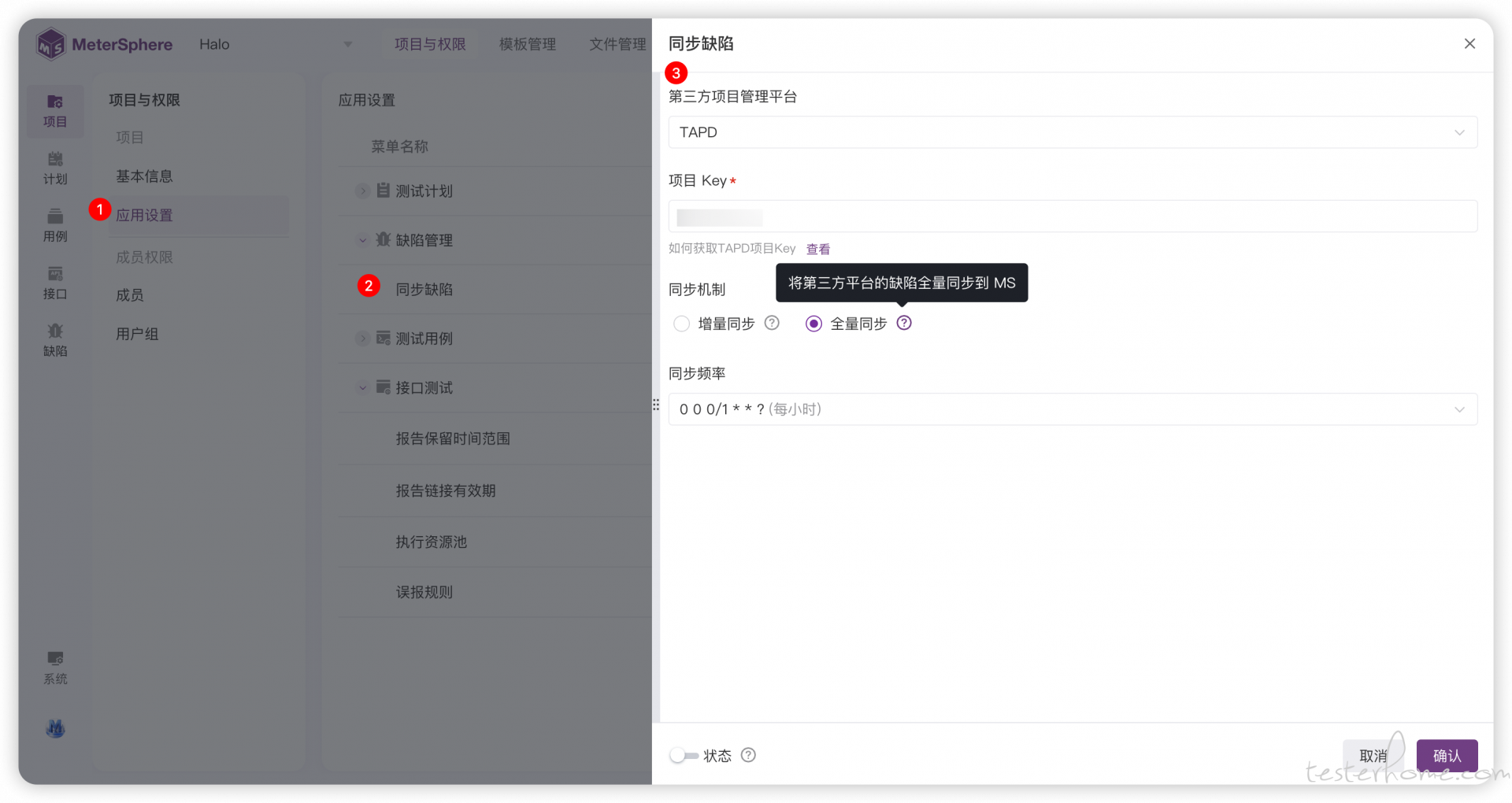Click the 测试计划 calendar icon
This screenshot has height=803, width=1512.
click(x=384, y=191)
